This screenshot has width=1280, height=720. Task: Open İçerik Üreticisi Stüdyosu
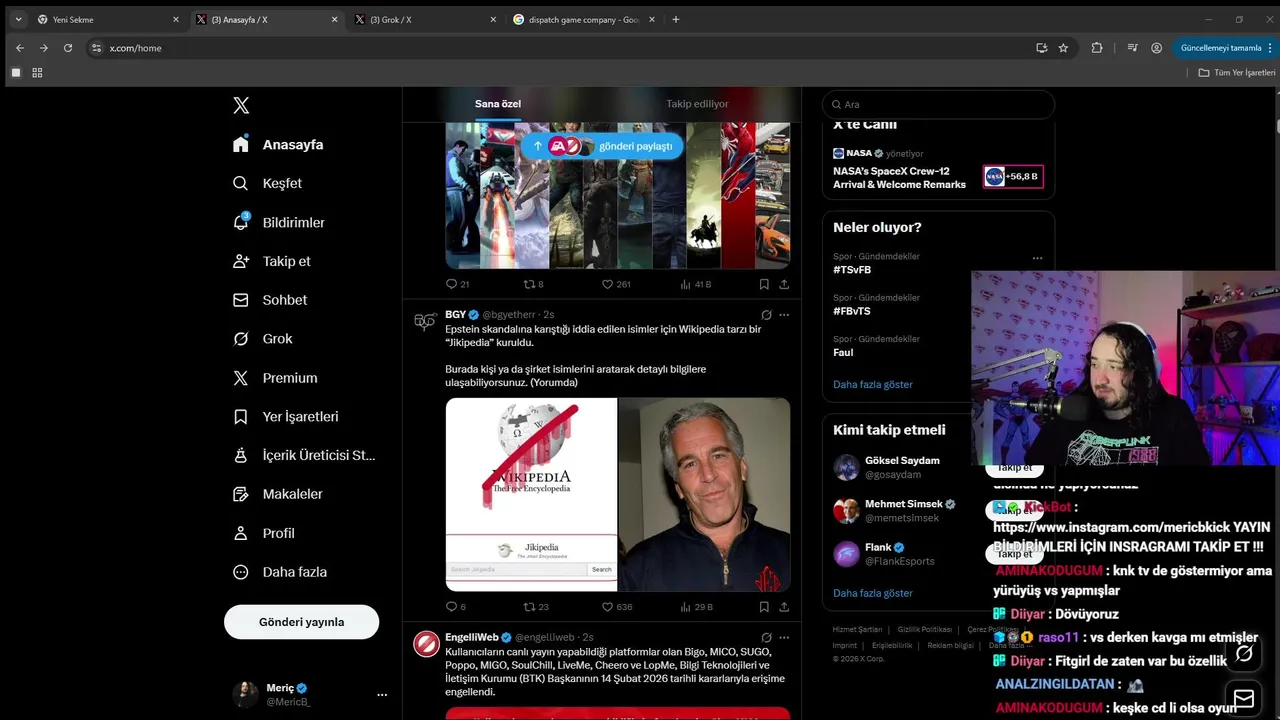(303, 455)
